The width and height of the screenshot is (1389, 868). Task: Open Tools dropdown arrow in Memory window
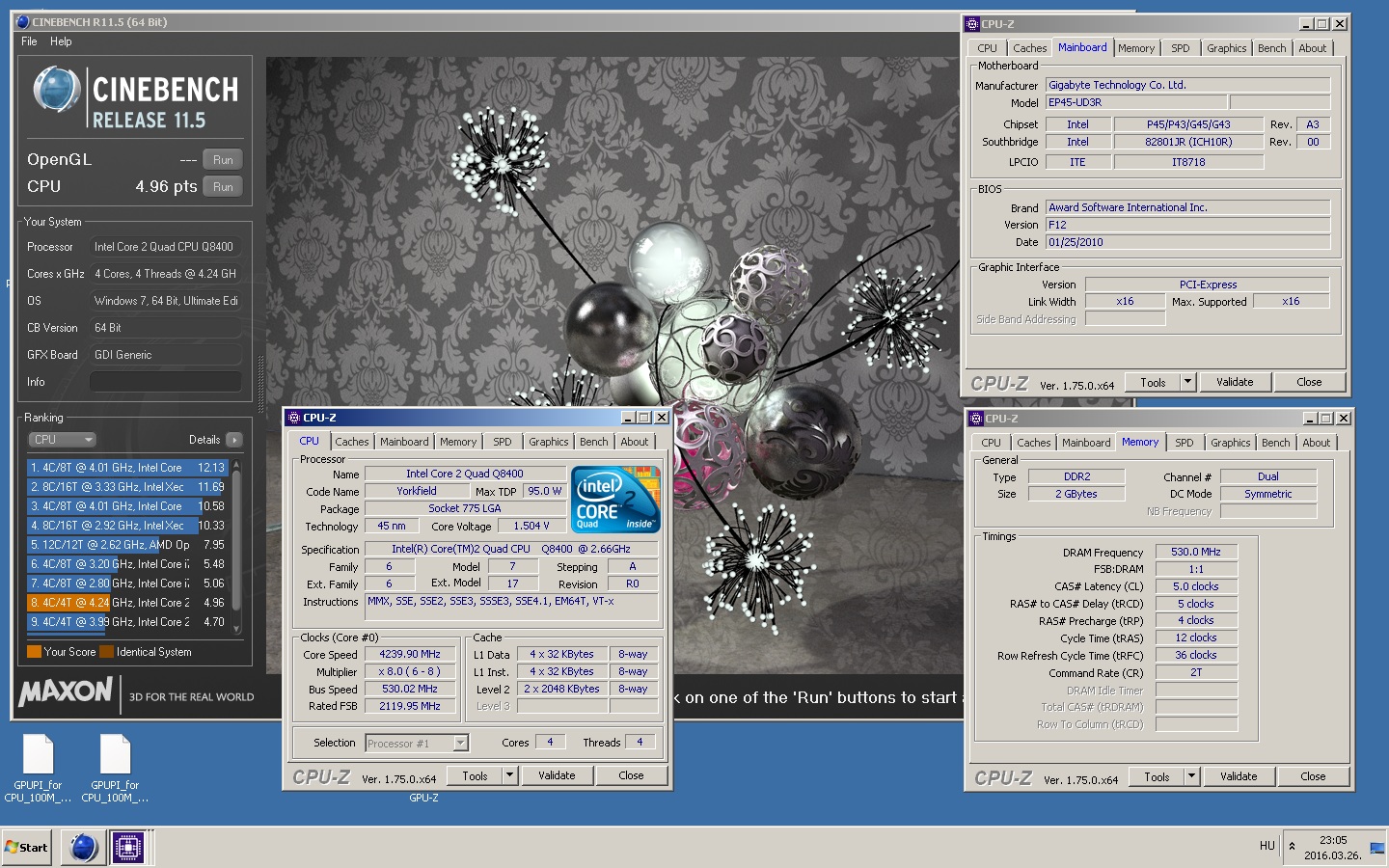tap(1191, 776)
